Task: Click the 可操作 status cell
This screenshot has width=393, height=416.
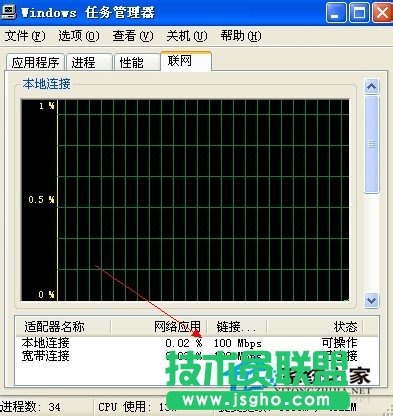Action: 340,343
